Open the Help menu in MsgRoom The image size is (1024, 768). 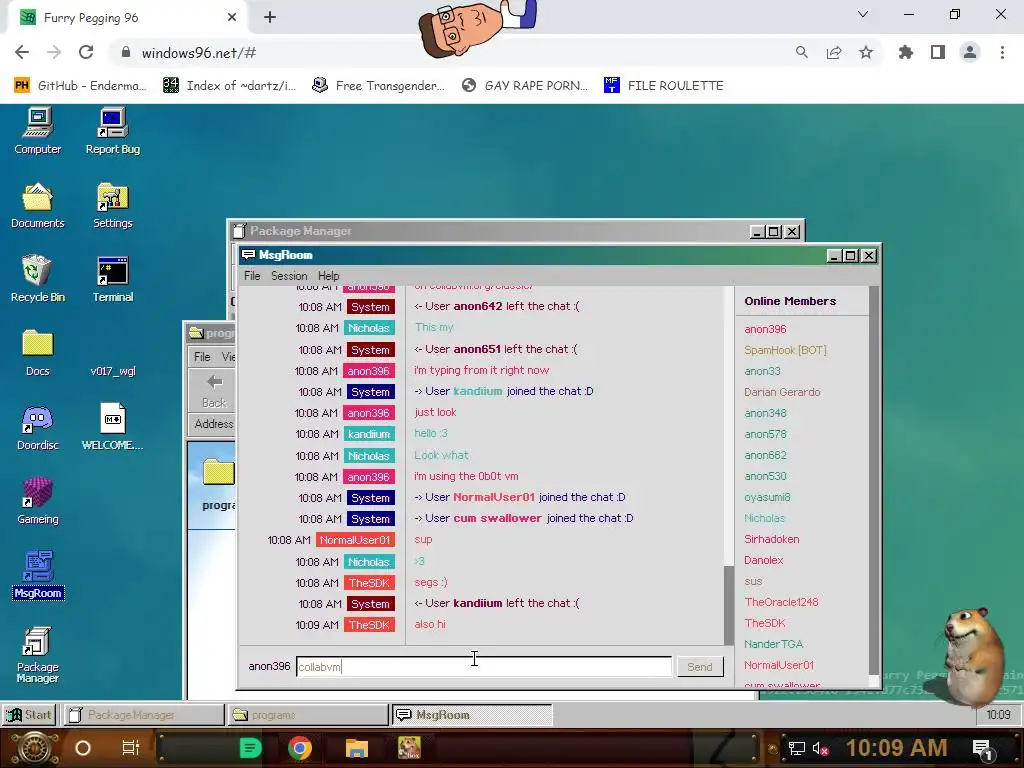[328, 276]
